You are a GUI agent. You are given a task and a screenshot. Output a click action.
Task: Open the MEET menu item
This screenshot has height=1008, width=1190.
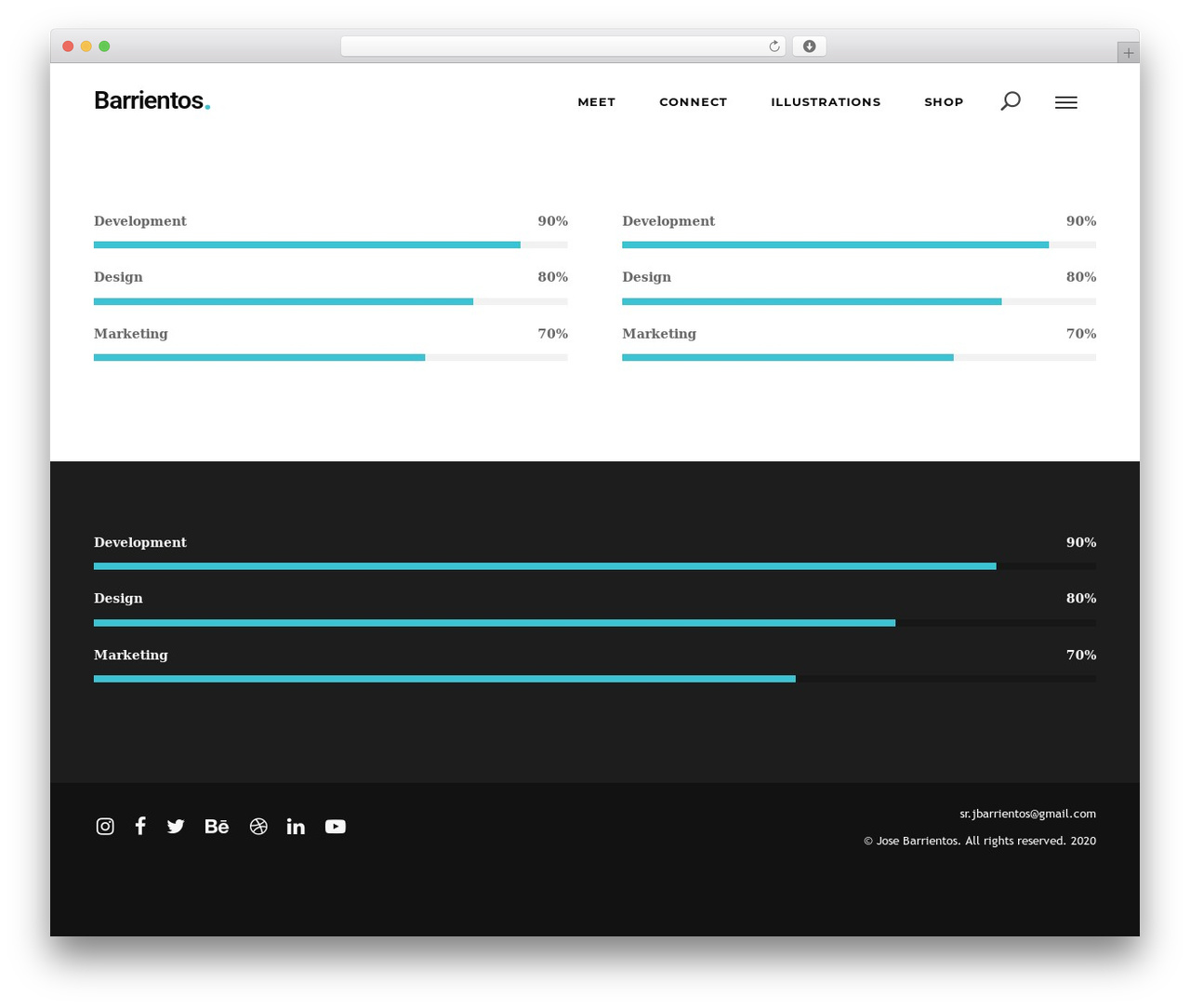tap(597, 102)
